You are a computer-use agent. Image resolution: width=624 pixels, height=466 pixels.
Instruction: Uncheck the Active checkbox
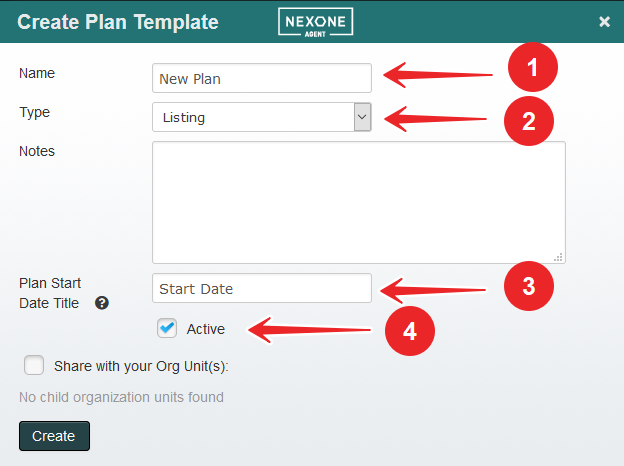(x=167, y=328)
